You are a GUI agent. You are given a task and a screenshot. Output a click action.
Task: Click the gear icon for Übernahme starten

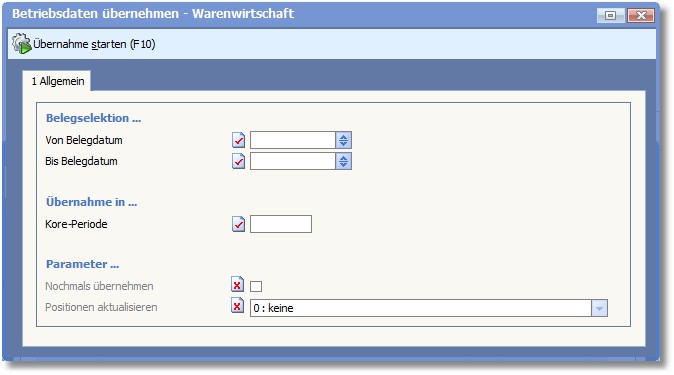click(x=21, y=44)
